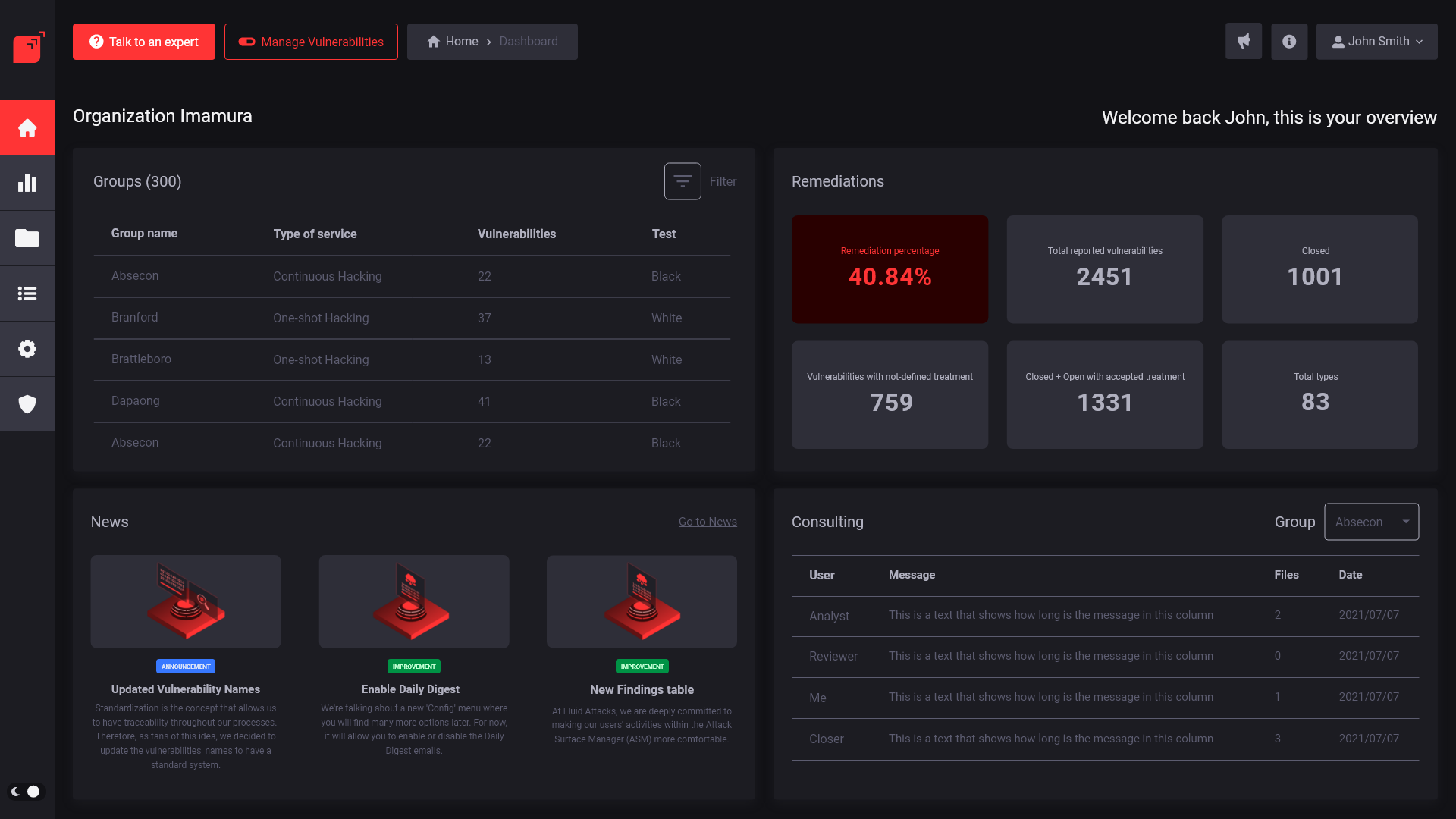Click the Groups filter icon button

(682, 181)
